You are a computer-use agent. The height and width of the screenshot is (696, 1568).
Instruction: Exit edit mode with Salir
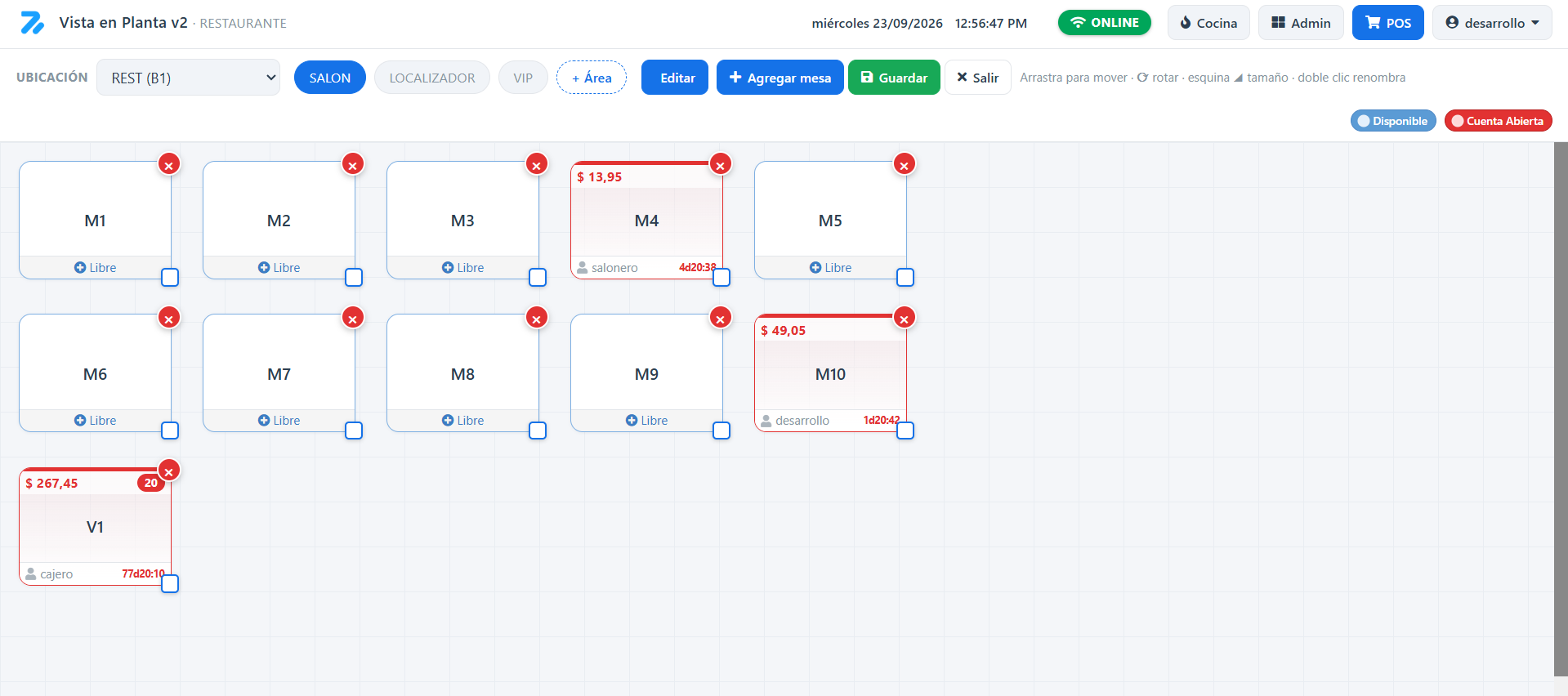coord(978,78)
